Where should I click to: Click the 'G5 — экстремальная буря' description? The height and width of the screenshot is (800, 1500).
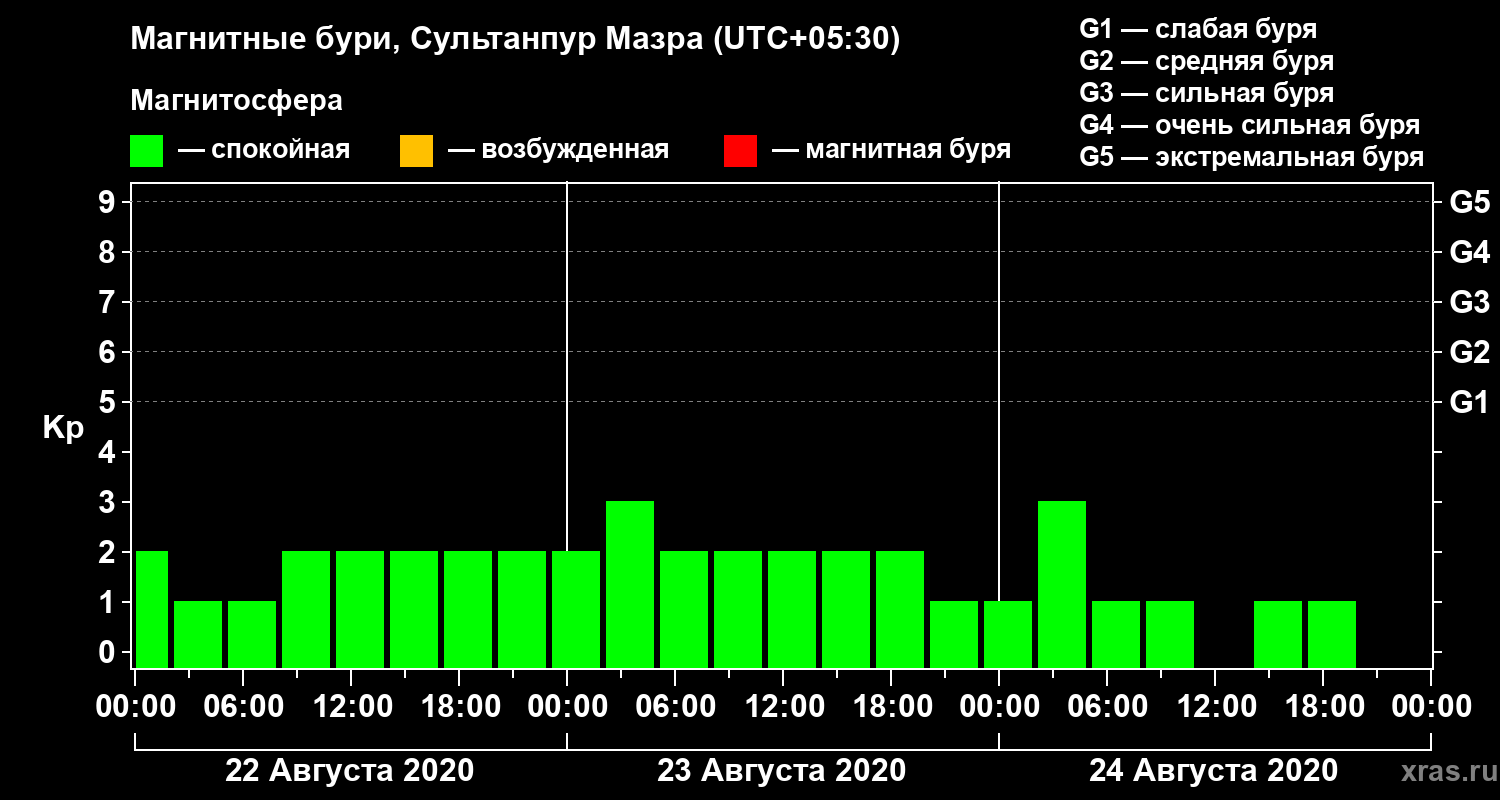1252,158
